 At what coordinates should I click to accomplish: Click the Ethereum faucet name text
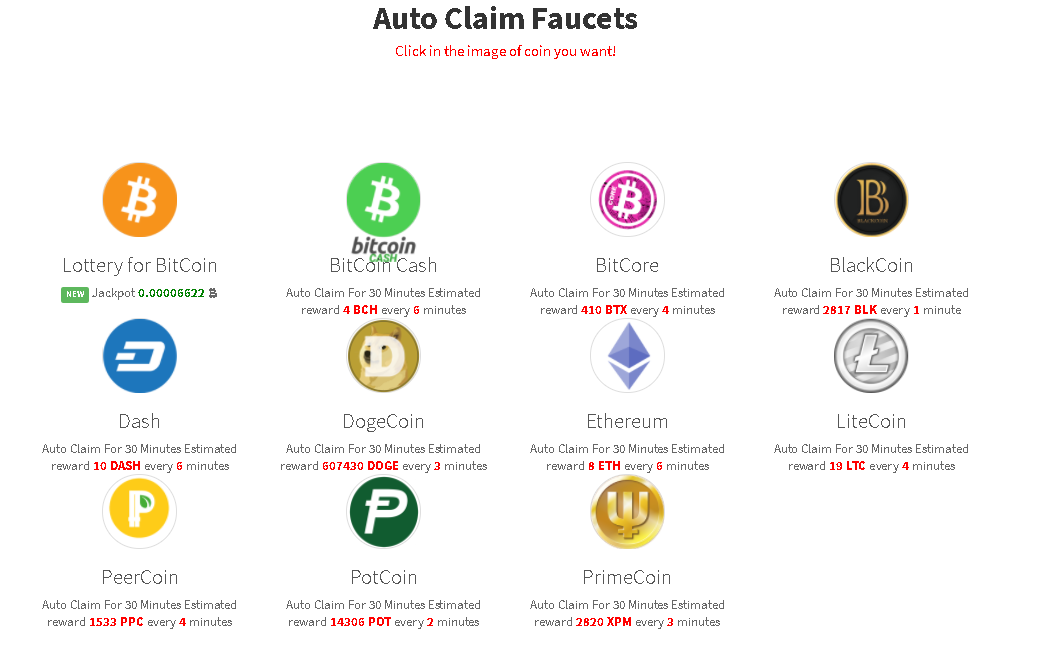pyautogui.click(x=627, y=421)
